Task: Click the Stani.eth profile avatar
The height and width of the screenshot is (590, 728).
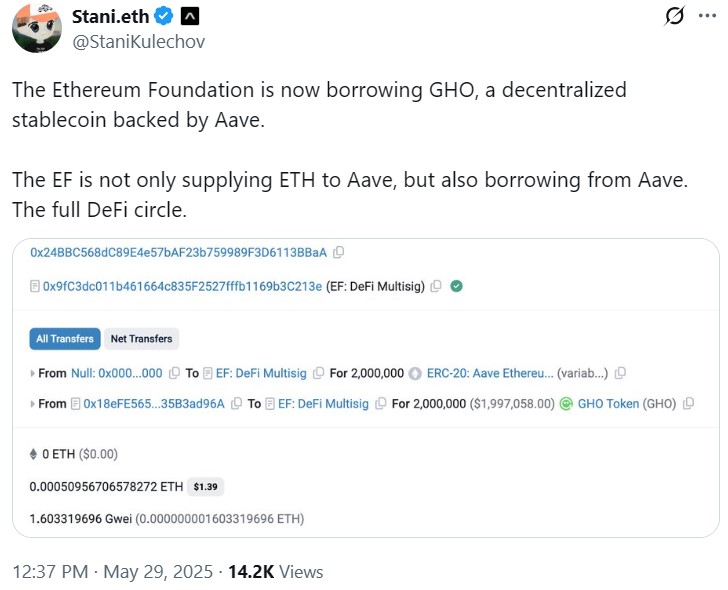Action: pyautogui.click(x=36, y=28)
